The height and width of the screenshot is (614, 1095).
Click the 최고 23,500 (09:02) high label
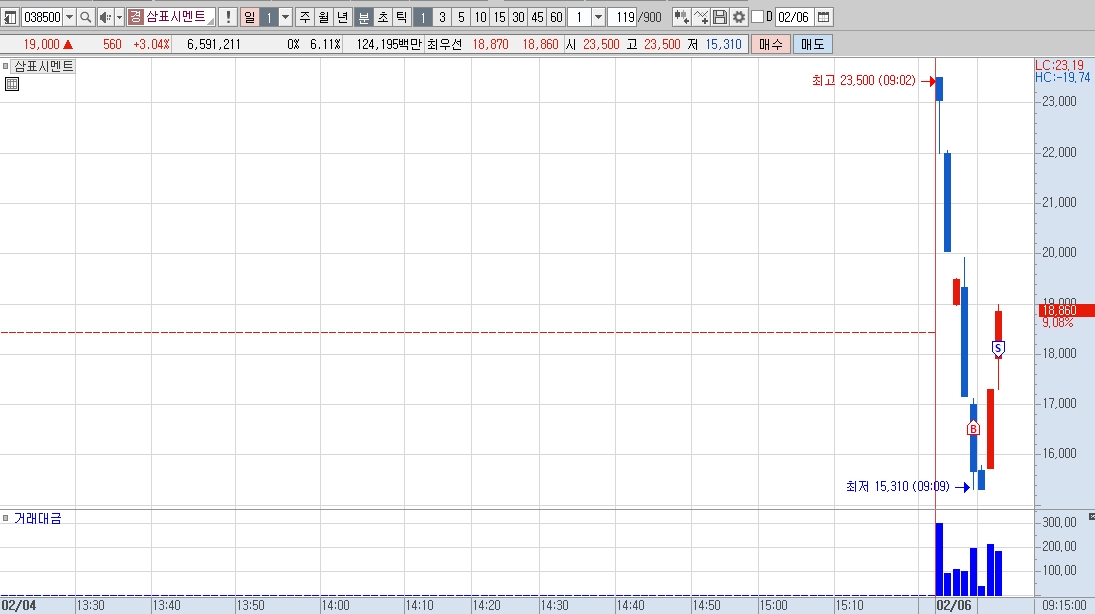863,80
